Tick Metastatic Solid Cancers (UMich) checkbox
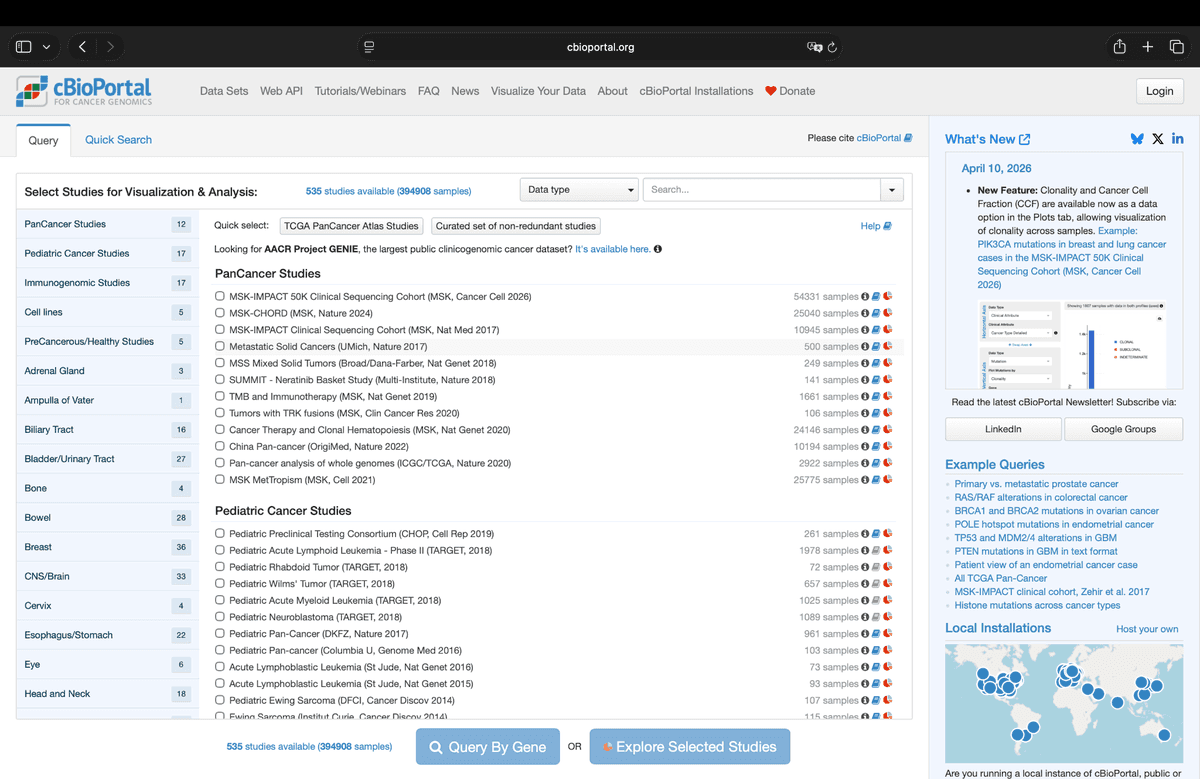 (x=220, y=346)
